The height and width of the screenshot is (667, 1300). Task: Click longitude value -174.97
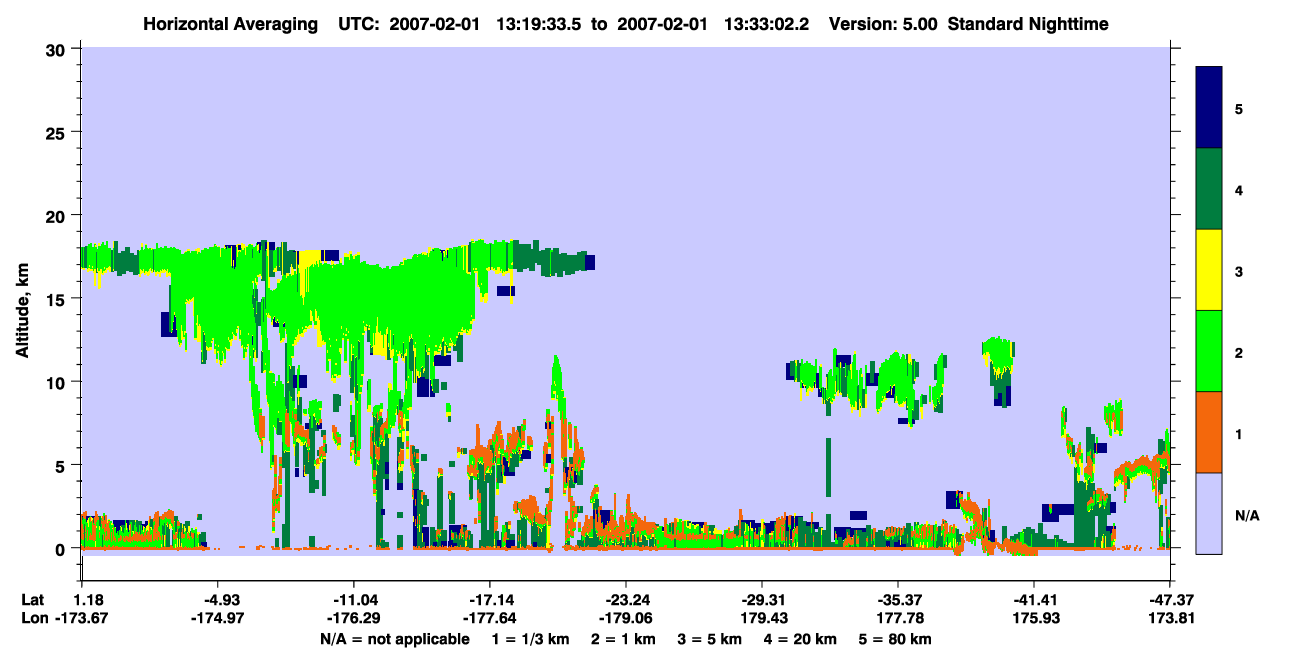217,618
